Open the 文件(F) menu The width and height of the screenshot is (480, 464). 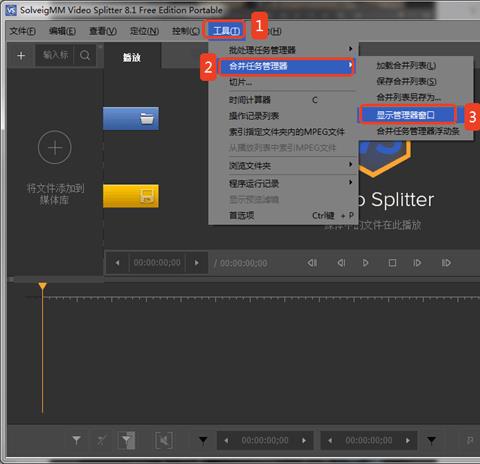coord(23,31)
